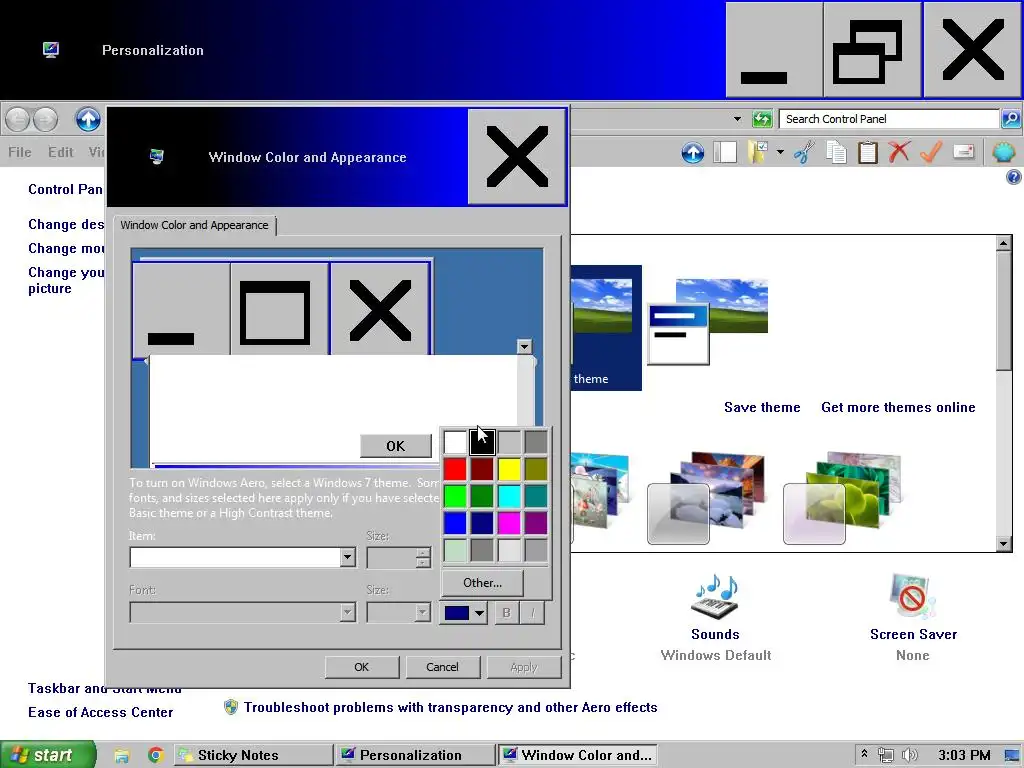Click the orange checkmark properties icon

click(931, 153)
